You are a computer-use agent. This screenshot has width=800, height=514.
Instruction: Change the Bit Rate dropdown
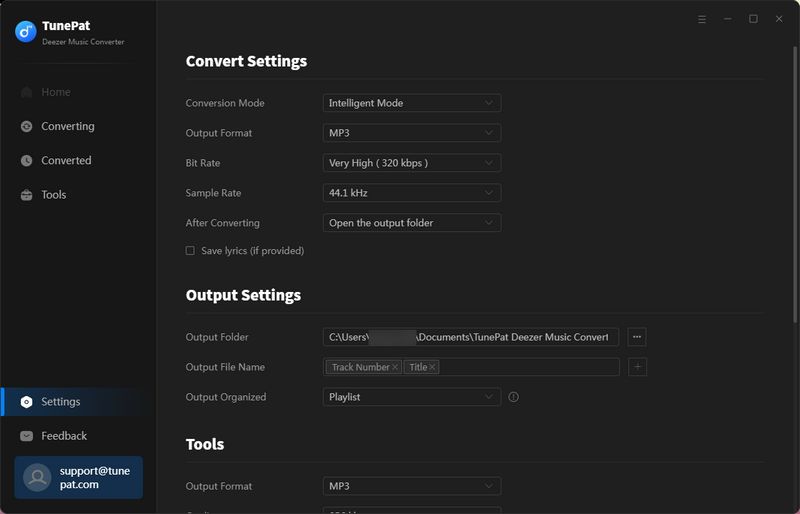pos(412,163)
